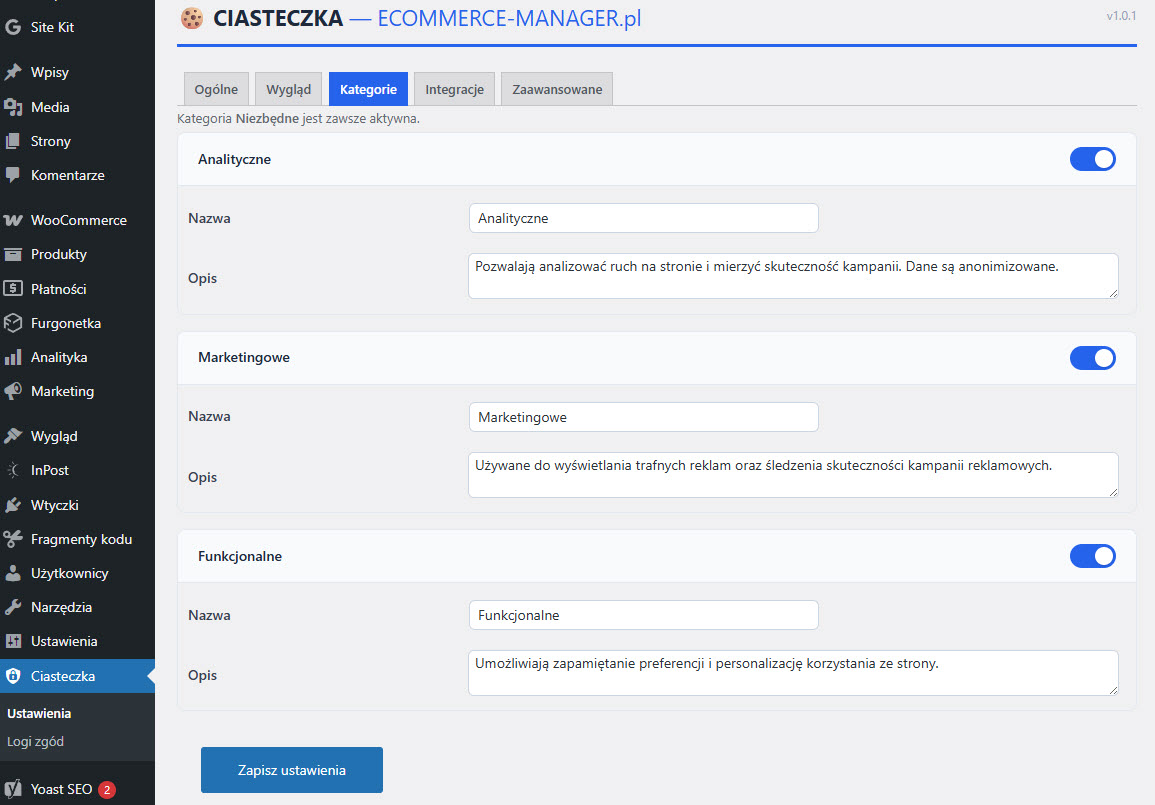Open Furgonetka box icon in sidebar
The width and height of the screenshot is (1155, 805).
tap(13, 323)
